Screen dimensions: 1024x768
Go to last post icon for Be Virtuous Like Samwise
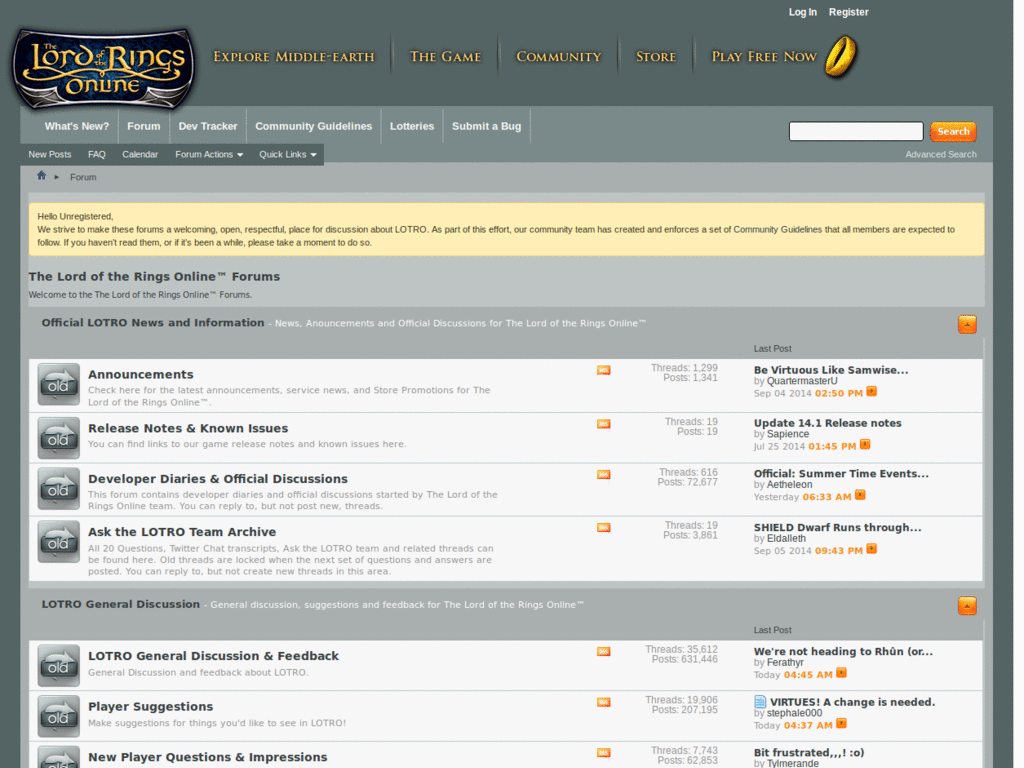click(x=871, y=392)
